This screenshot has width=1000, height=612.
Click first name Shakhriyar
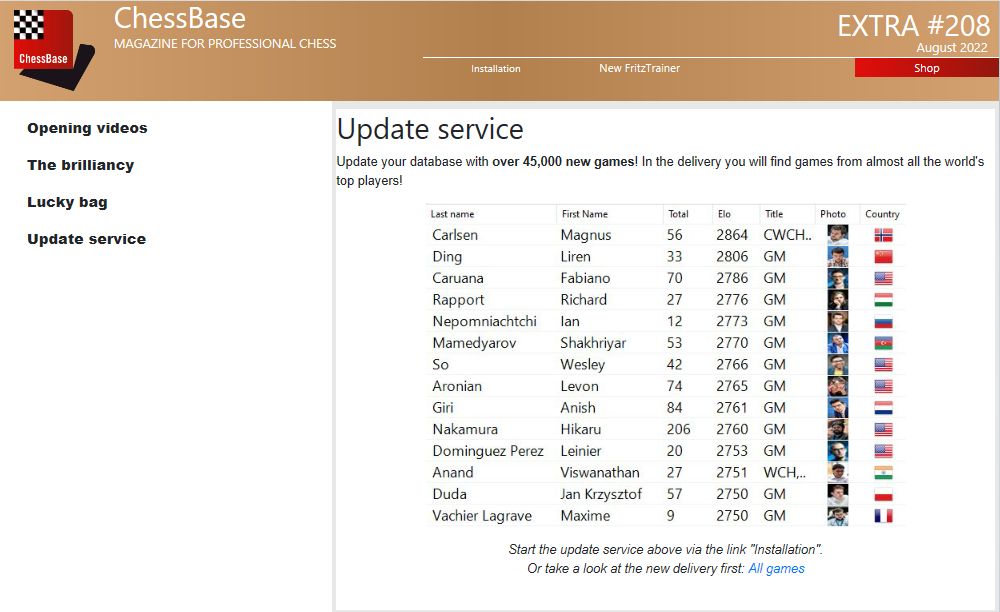593,343
